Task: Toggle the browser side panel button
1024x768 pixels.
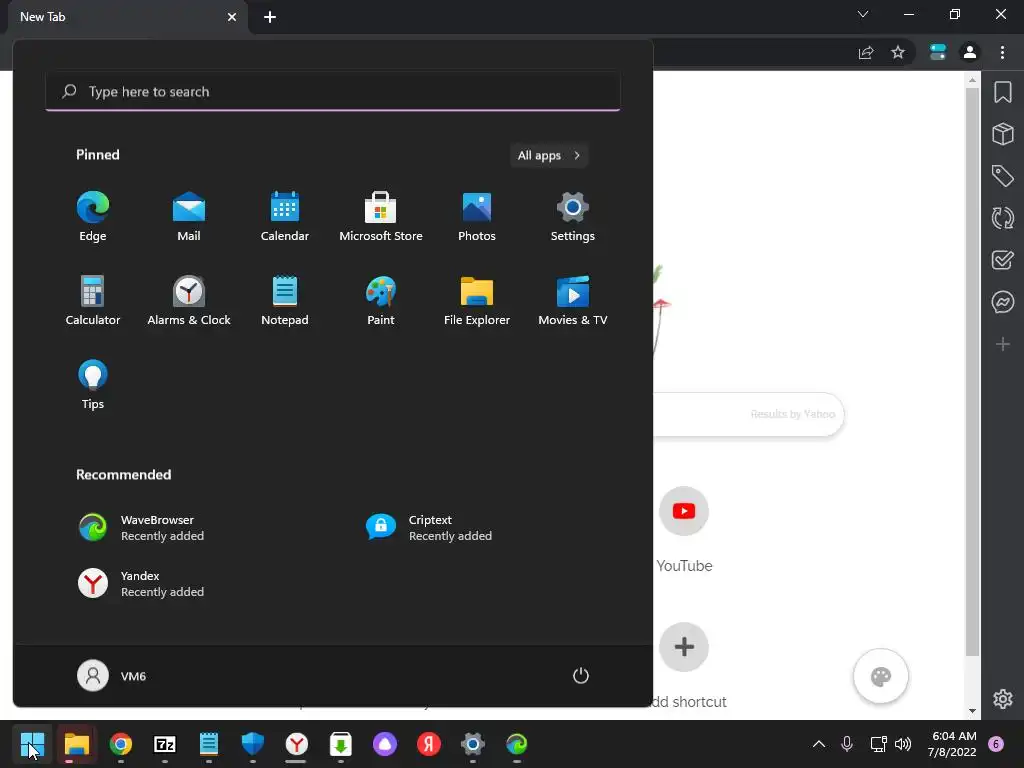Action: pos(938,52)
